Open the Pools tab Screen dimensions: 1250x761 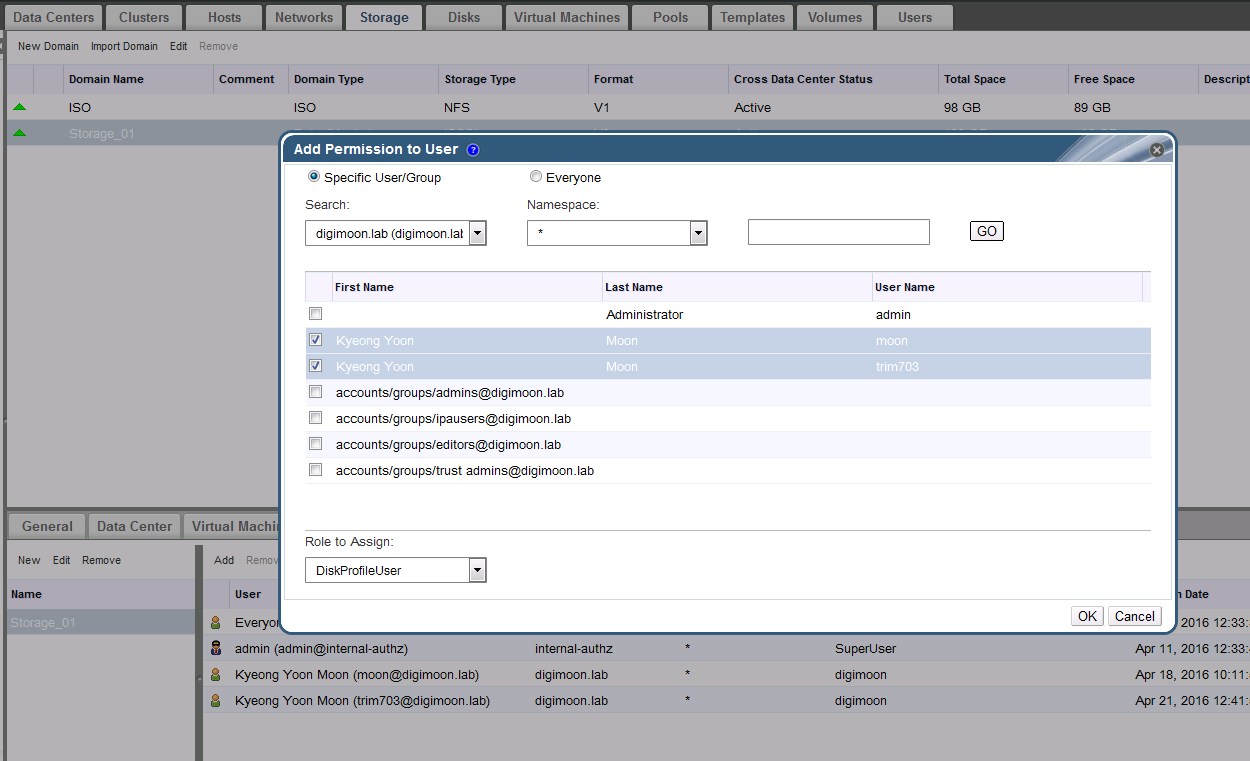click(671, 17)
